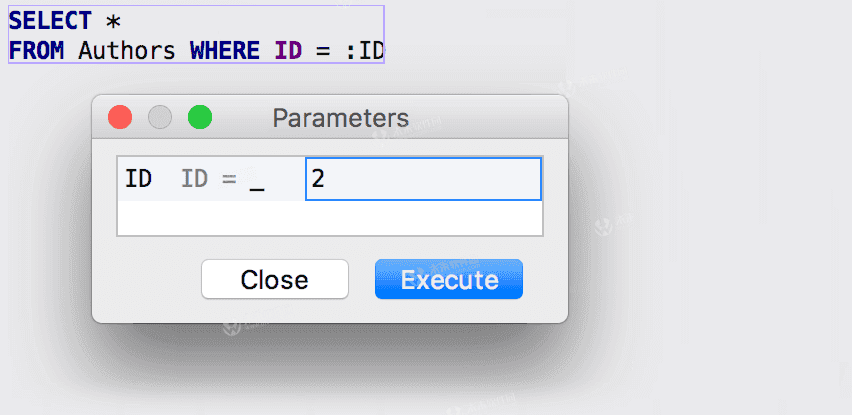Click the equals sign in the SQL query
Image resolution: width=852 pixels, height=415 pixels.
tap(323, 51)
